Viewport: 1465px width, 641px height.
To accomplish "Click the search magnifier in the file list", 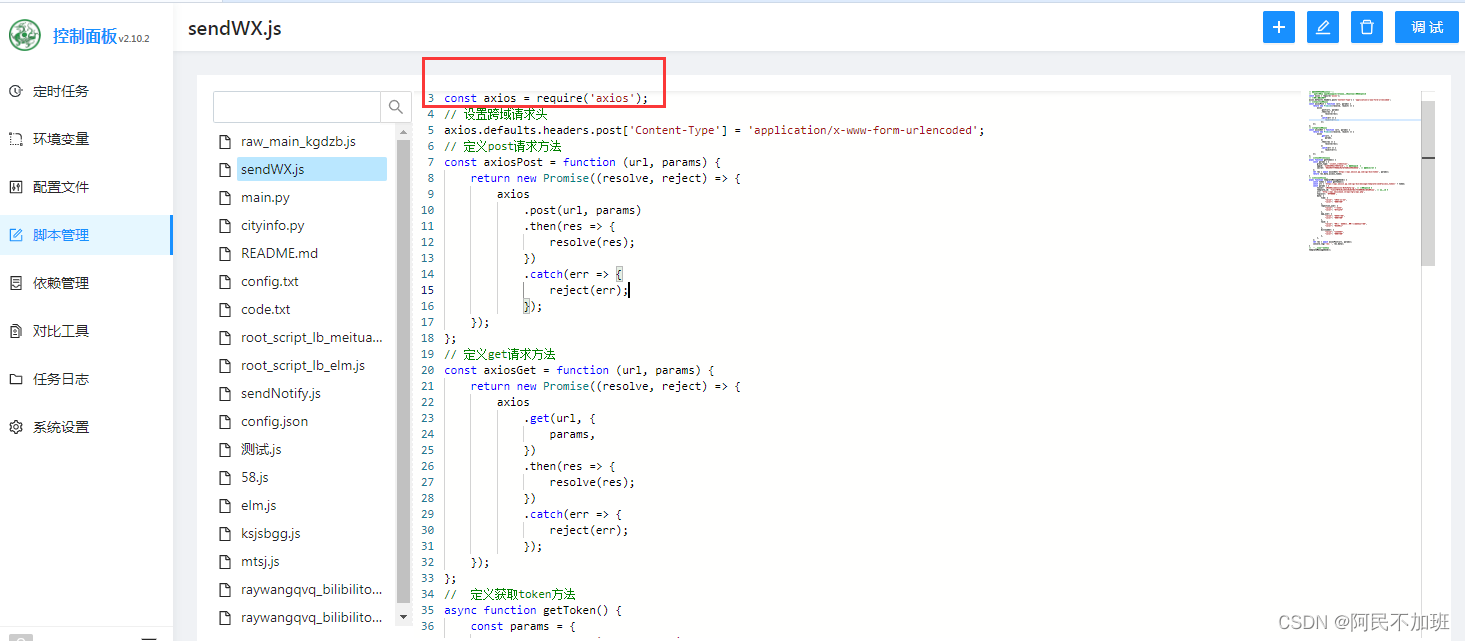I will click(x=396, y=107).
